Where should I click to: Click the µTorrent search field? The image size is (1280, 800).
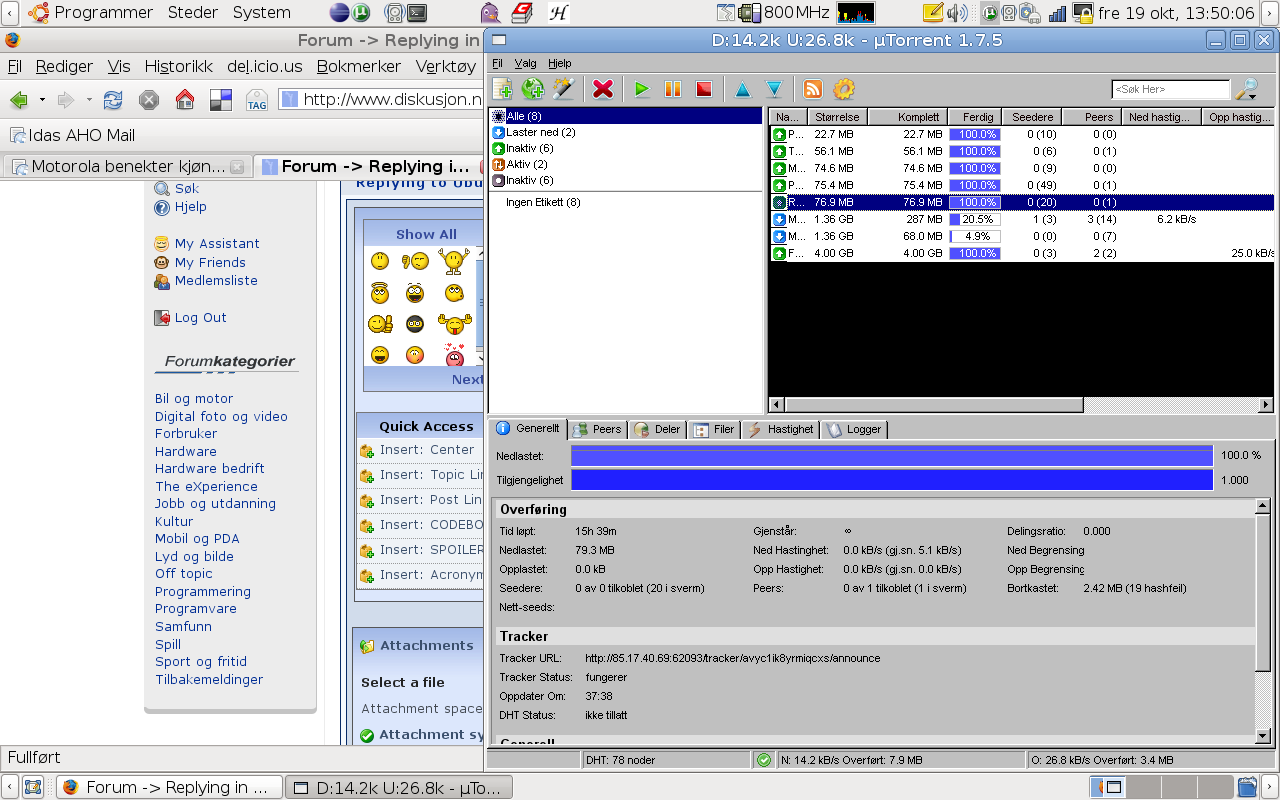[1170, 89]
